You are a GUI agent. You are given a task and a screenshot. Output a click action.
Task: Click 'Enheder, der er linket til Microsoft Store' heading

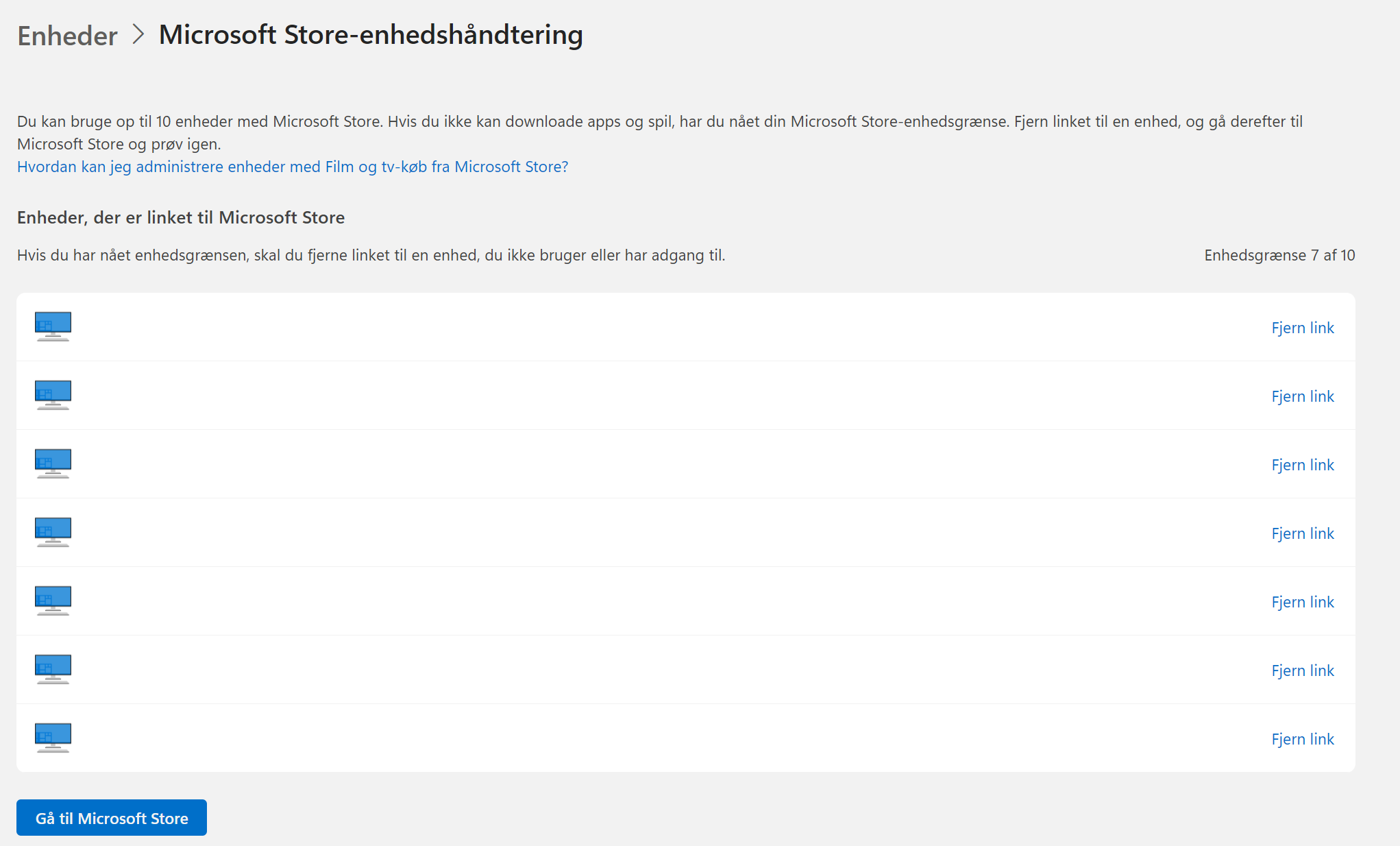click(x=181, y=217)
